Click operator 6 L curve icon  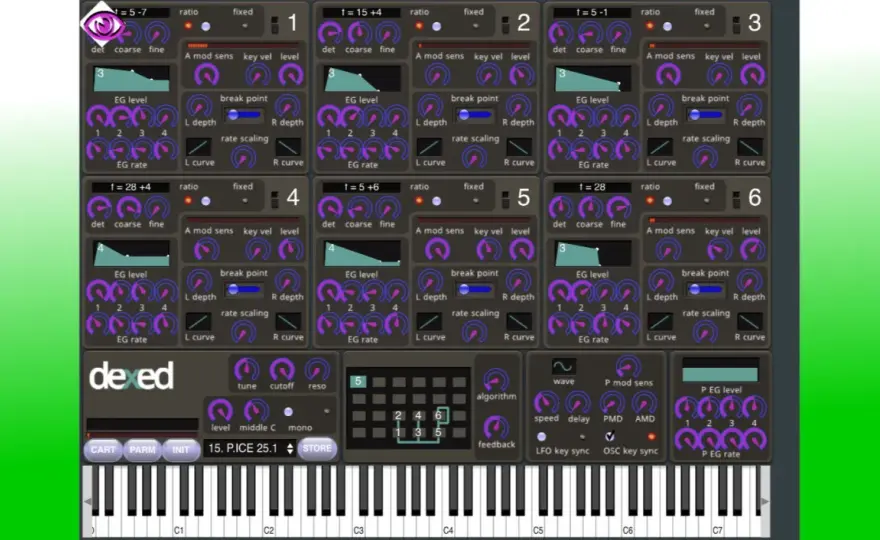(660, 322)
